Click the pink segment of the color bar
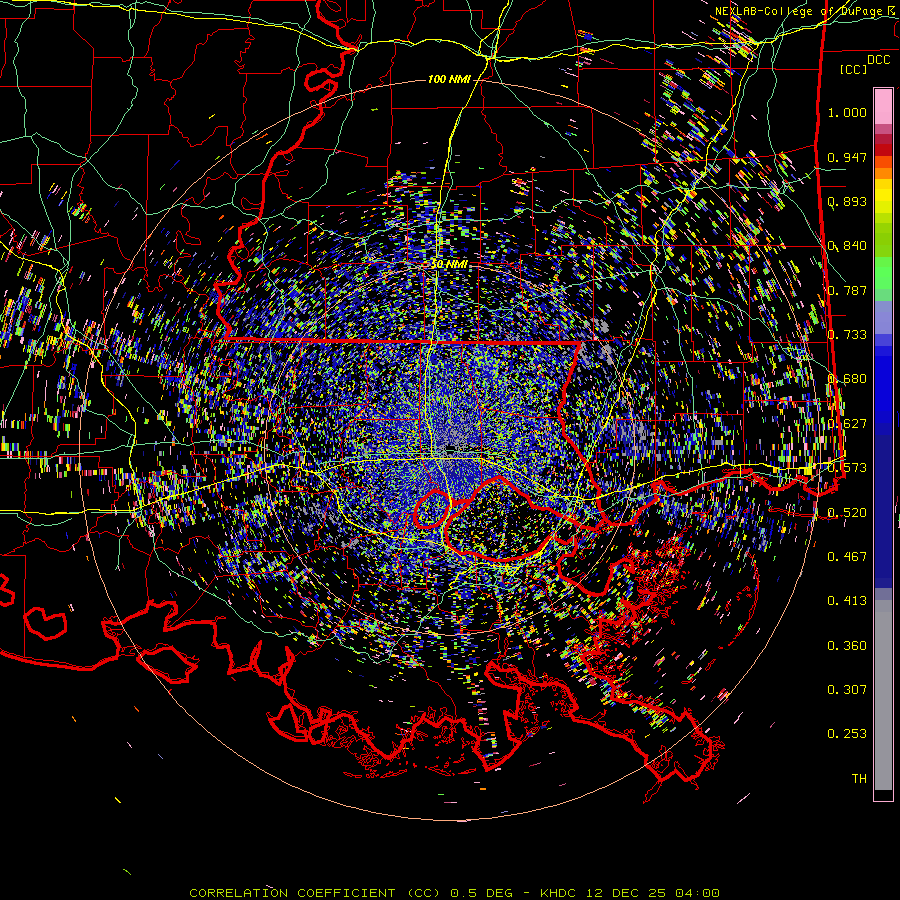The height and width of the screenshot is (900, 900). pos(883,107)
